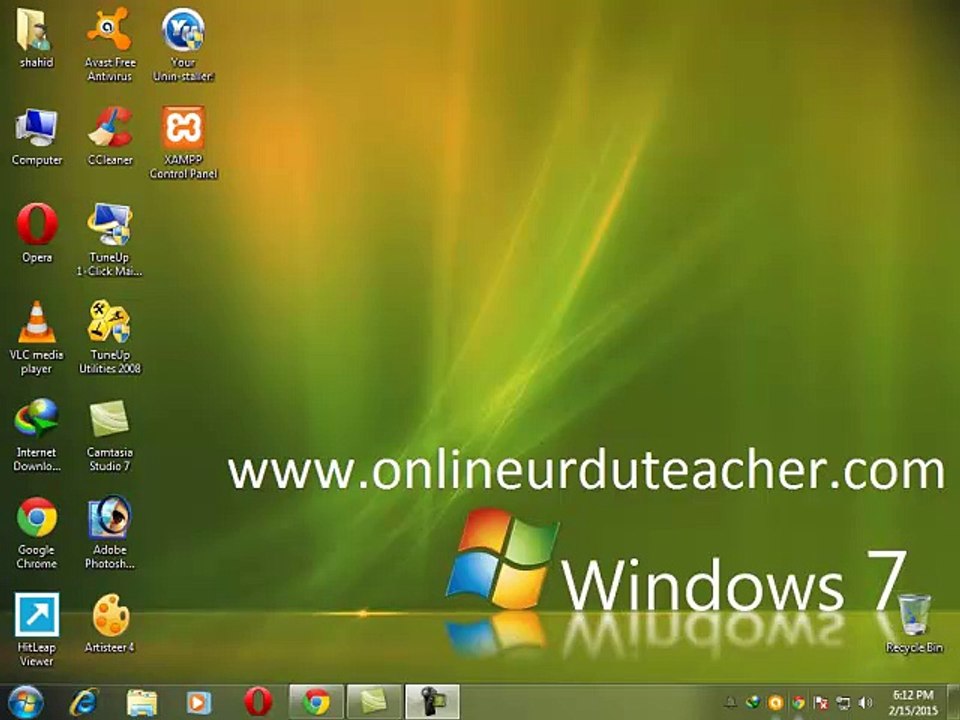Open Avast orange tray icon
The height and width of the screenshot is (720, 960).
point(776,702)
